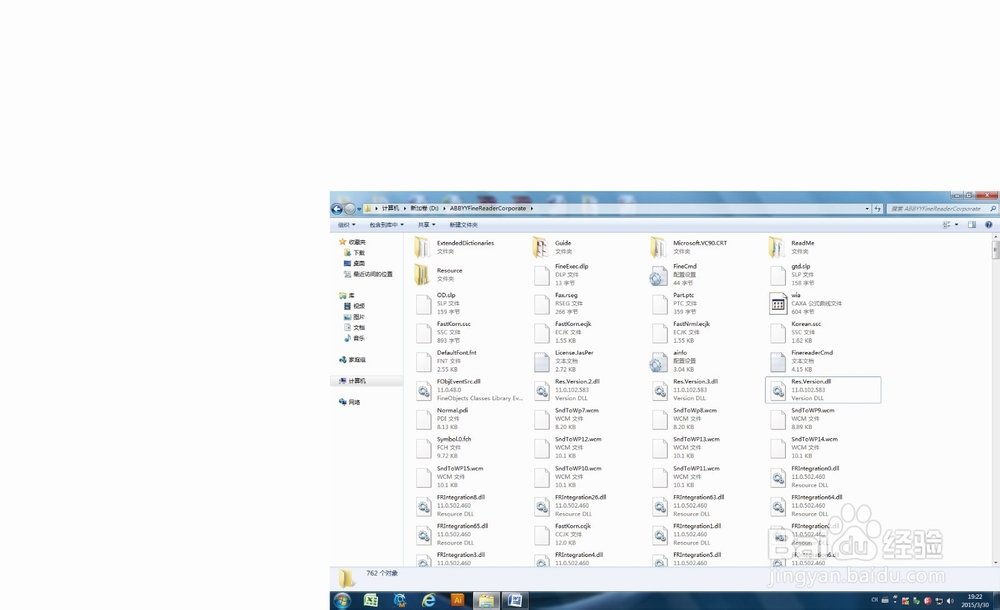This screenshot has height=610, width=1000.
Task: Open recent pages dropdown beside Forward
Action: [359, 209]
